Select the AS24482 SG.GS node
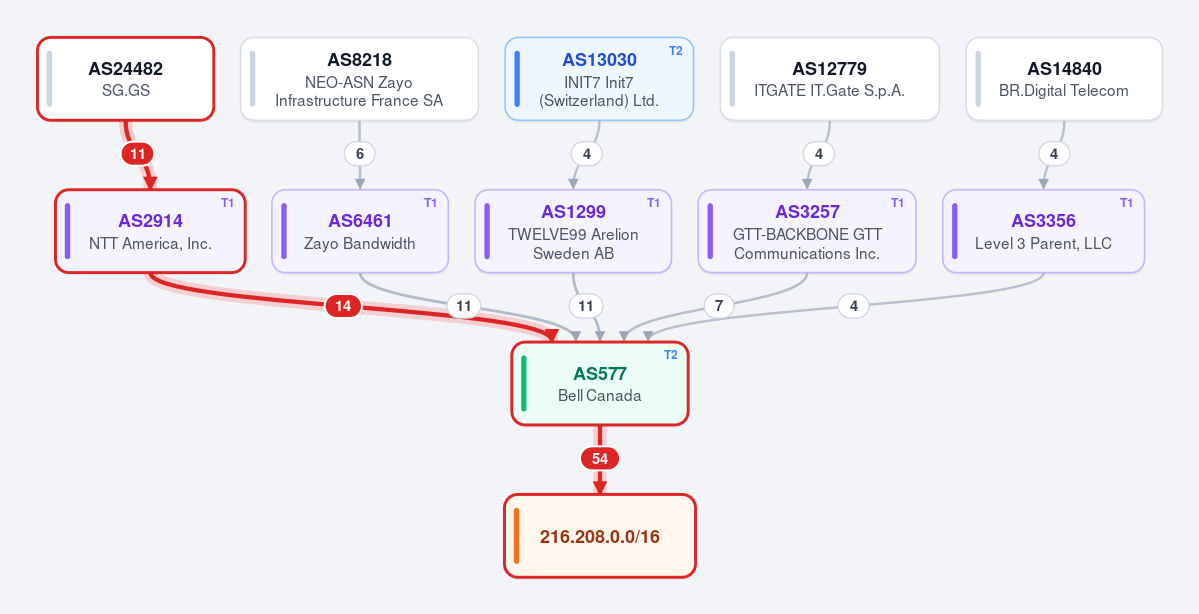The height and width of the screenshot is (614, 1199). [125, 79]
